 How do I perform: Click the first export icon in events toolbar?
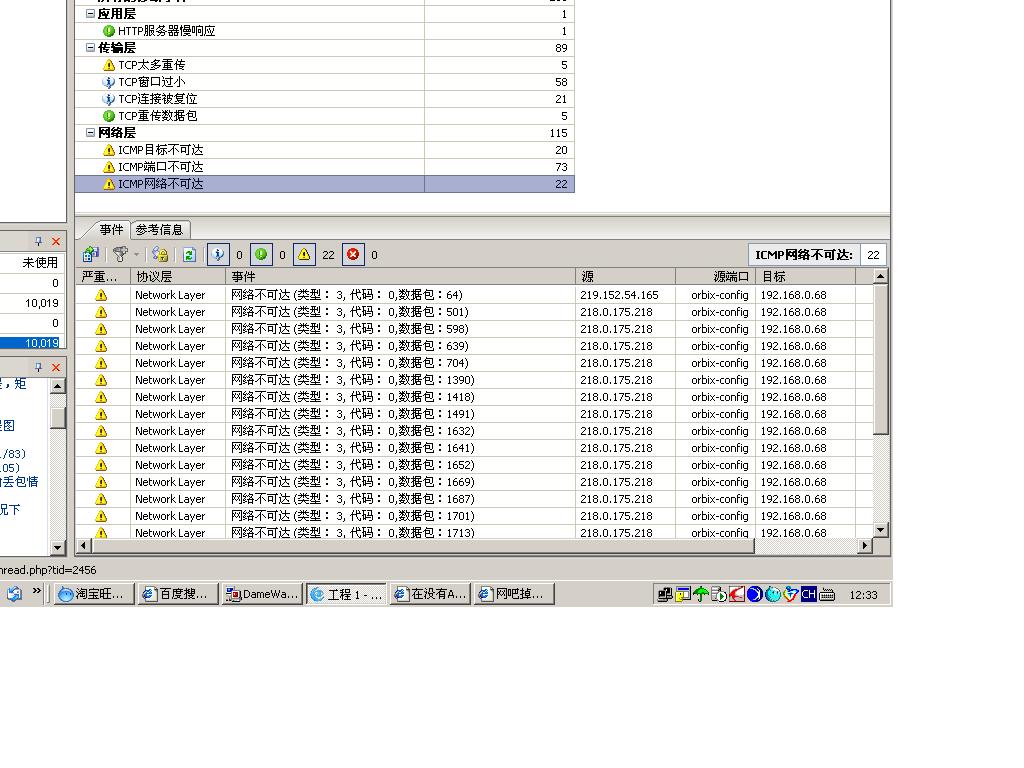pos(91,255)
